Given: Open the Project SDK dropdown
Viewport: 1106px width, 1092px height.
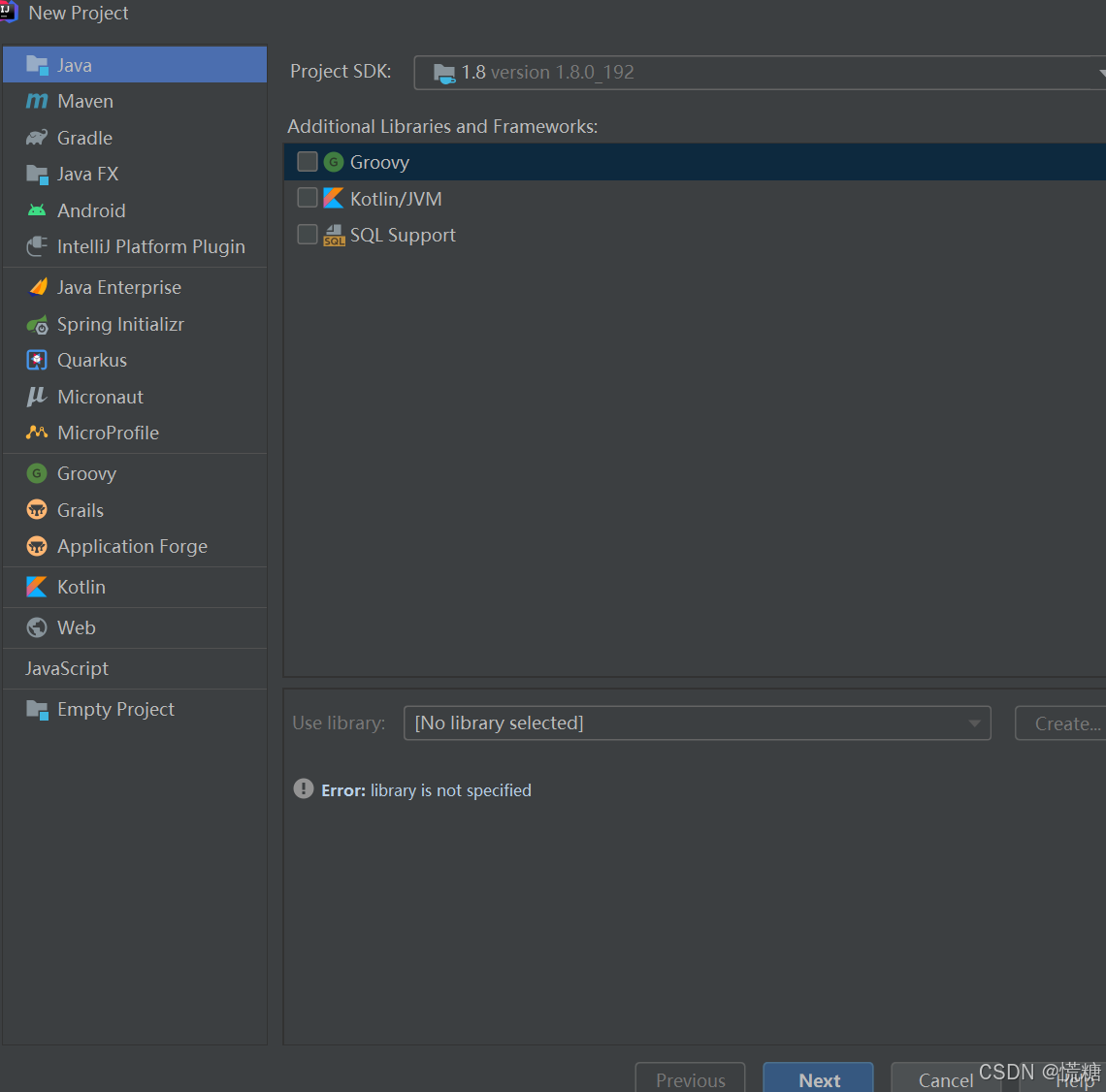Looking at the screenshot, I should (760, 73).
